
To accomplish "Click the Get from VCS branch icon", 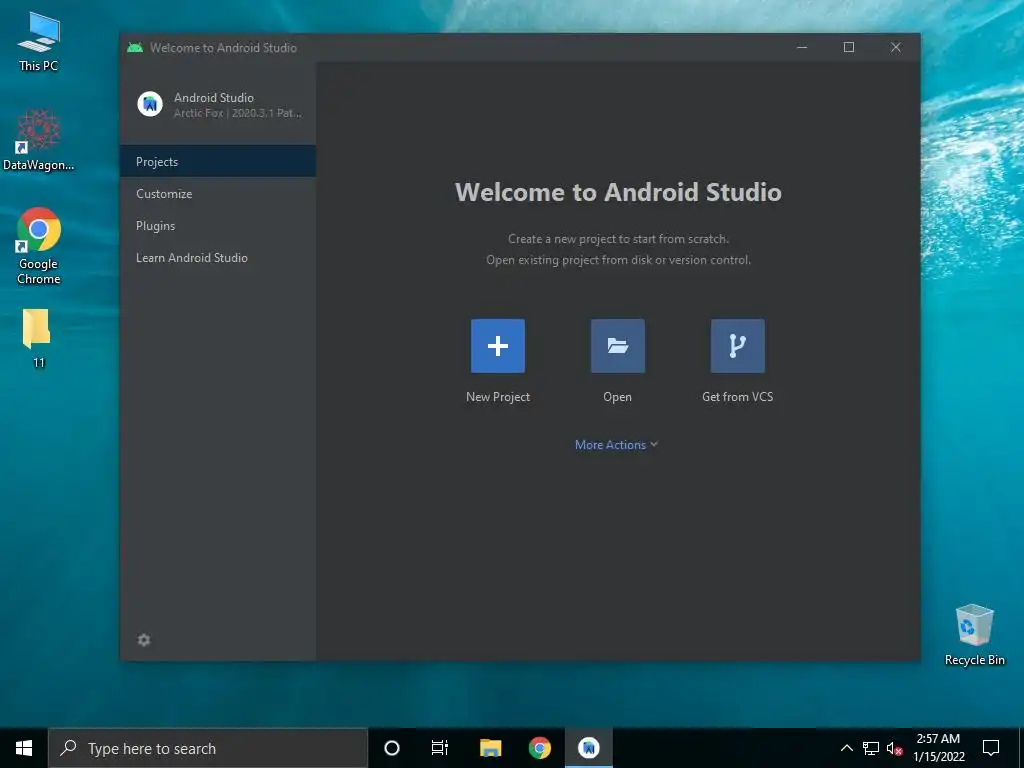I will tap(737, 345).
